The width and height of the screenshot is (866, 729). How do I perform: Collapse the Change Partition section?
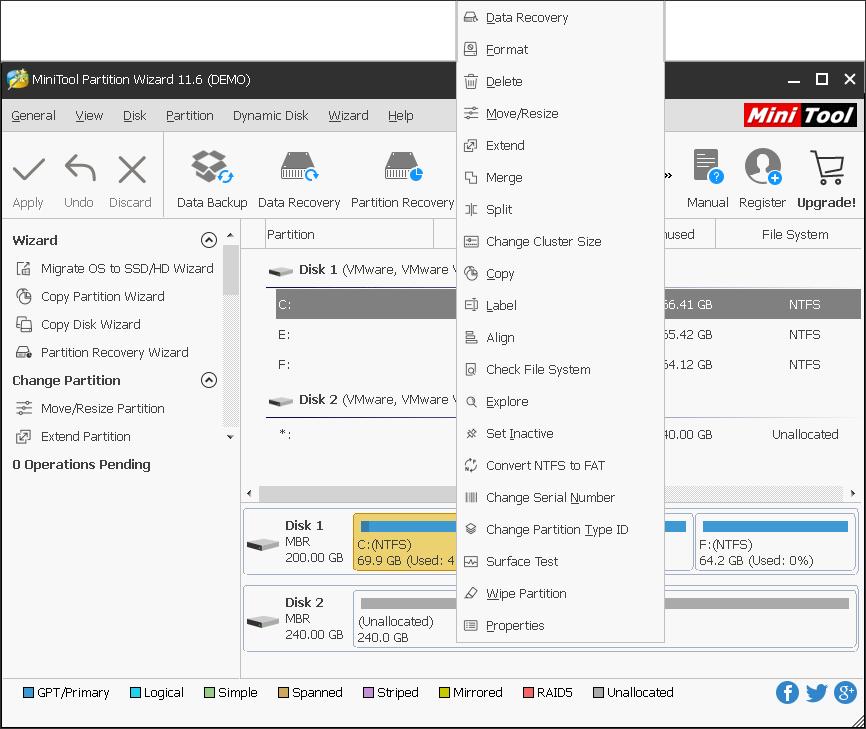(x=209, y=380)
